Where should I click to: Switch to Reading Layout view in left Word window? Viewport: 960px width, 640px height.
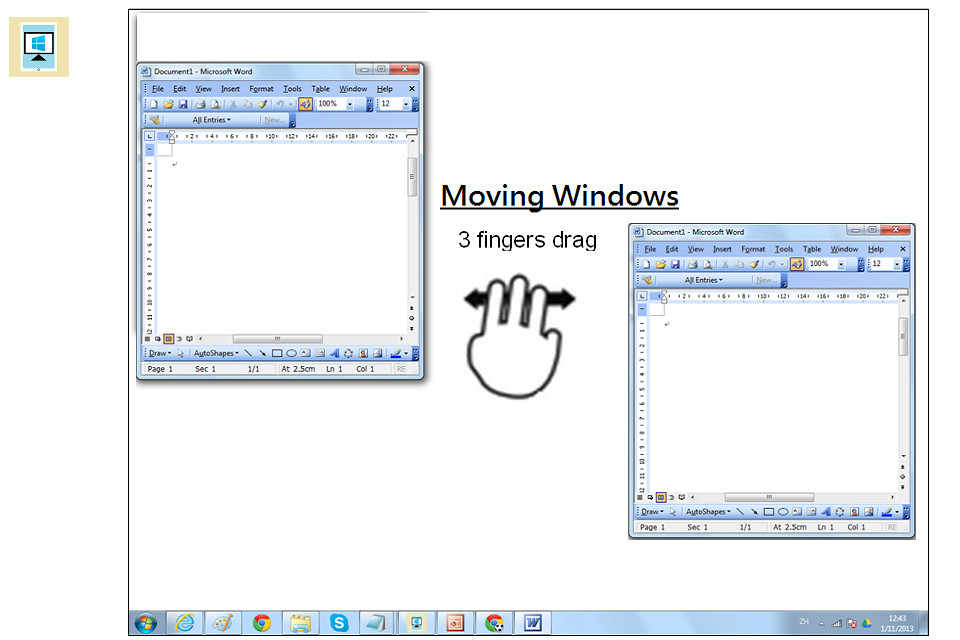[x=189, y=339]
